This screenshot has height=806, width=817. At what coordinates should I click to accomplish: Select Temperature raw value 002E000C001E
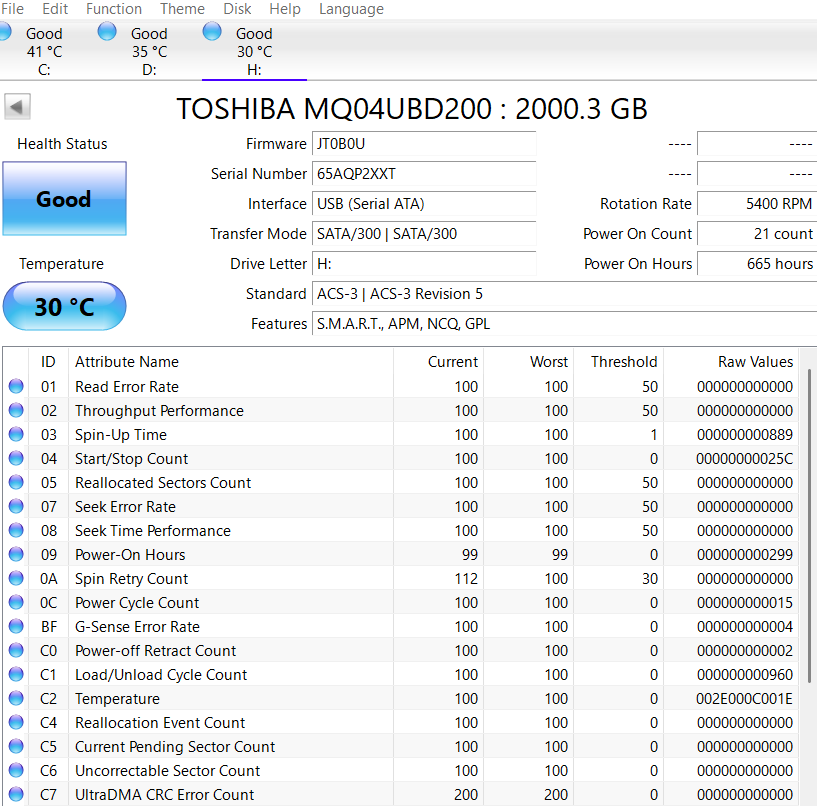[x=744, y=698]
